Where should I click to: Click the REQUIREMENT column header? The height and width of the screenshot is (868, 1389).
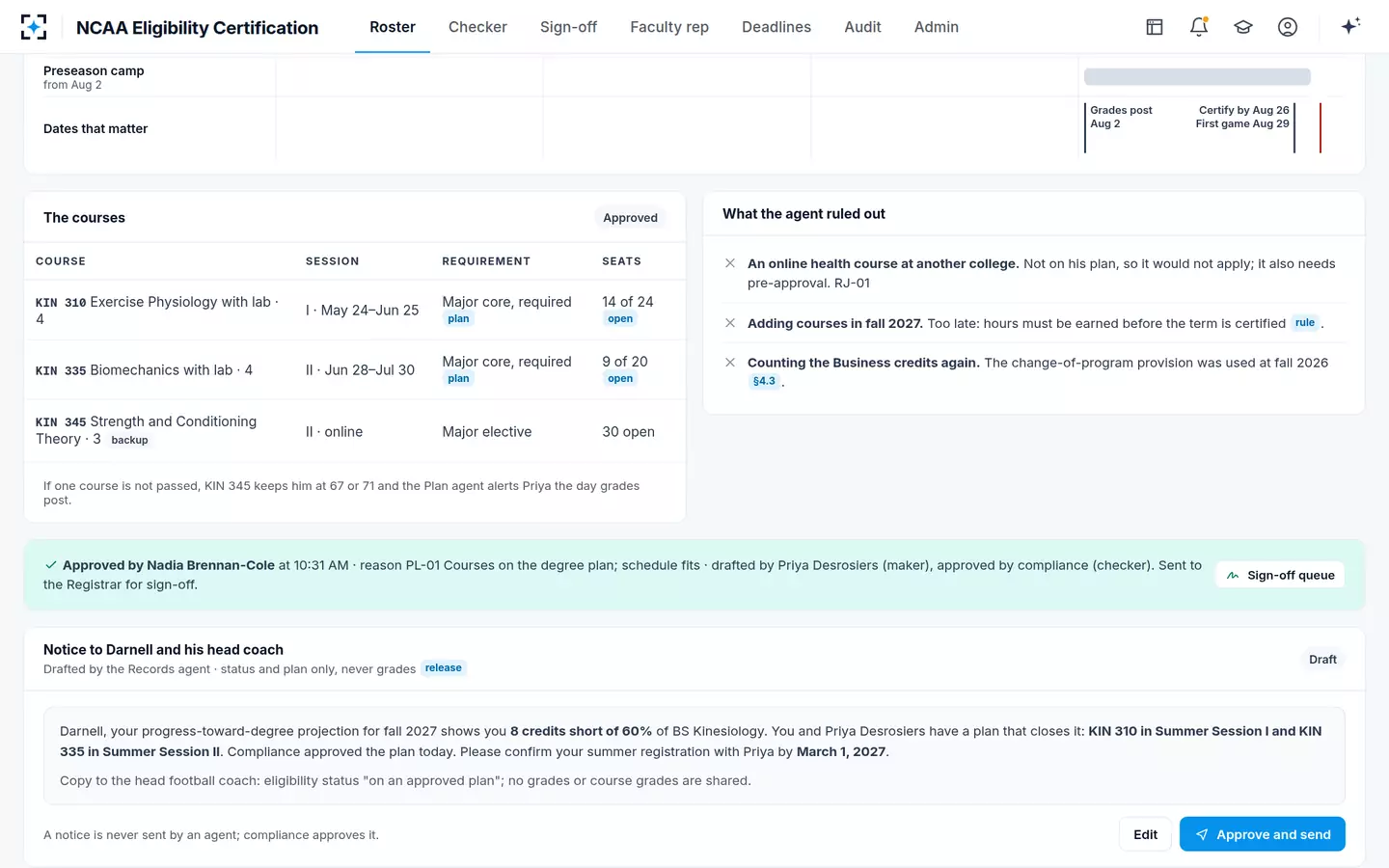coord(486,261)
